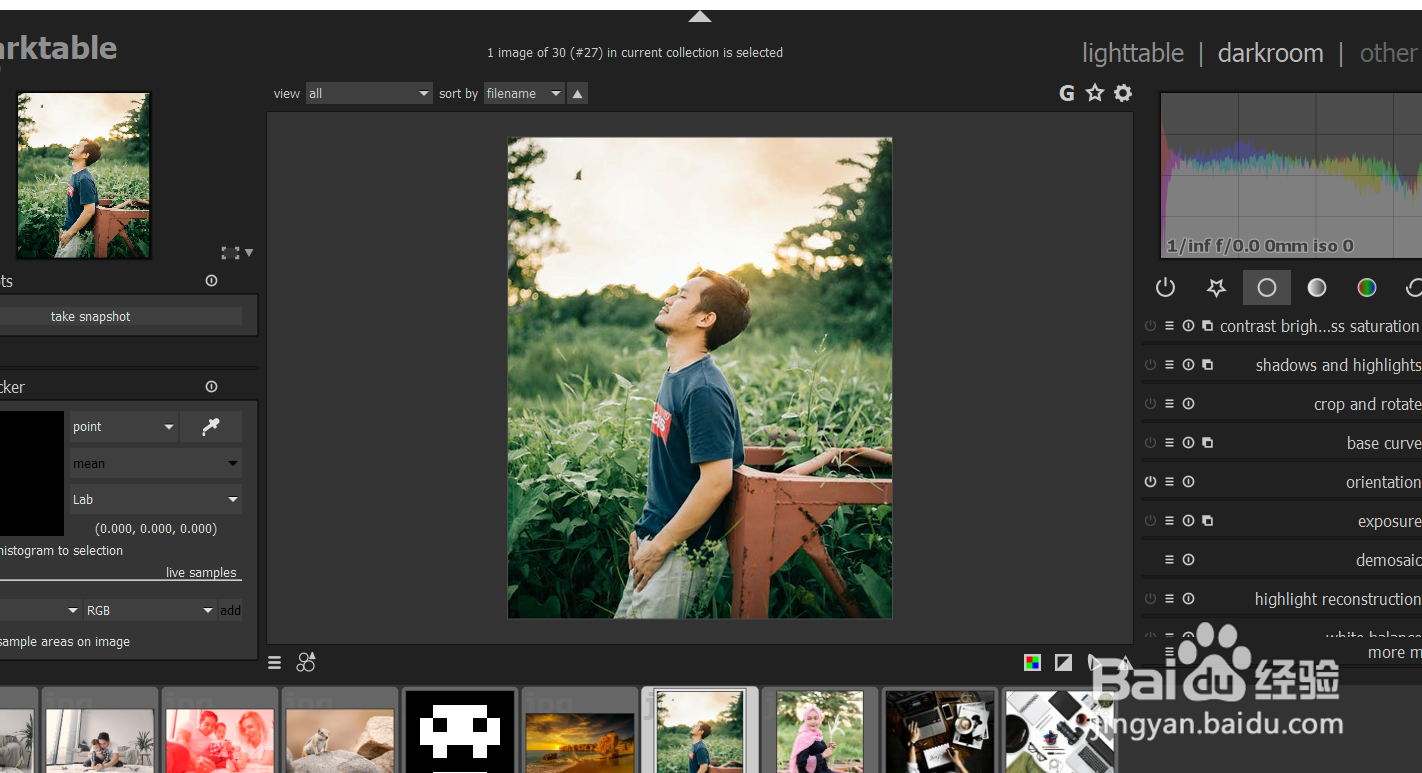Viewport: 1422px width, 773px height.
Task: Reset the shadows and highlights module
Action: pyautogui.click(x=1188, y=365)
